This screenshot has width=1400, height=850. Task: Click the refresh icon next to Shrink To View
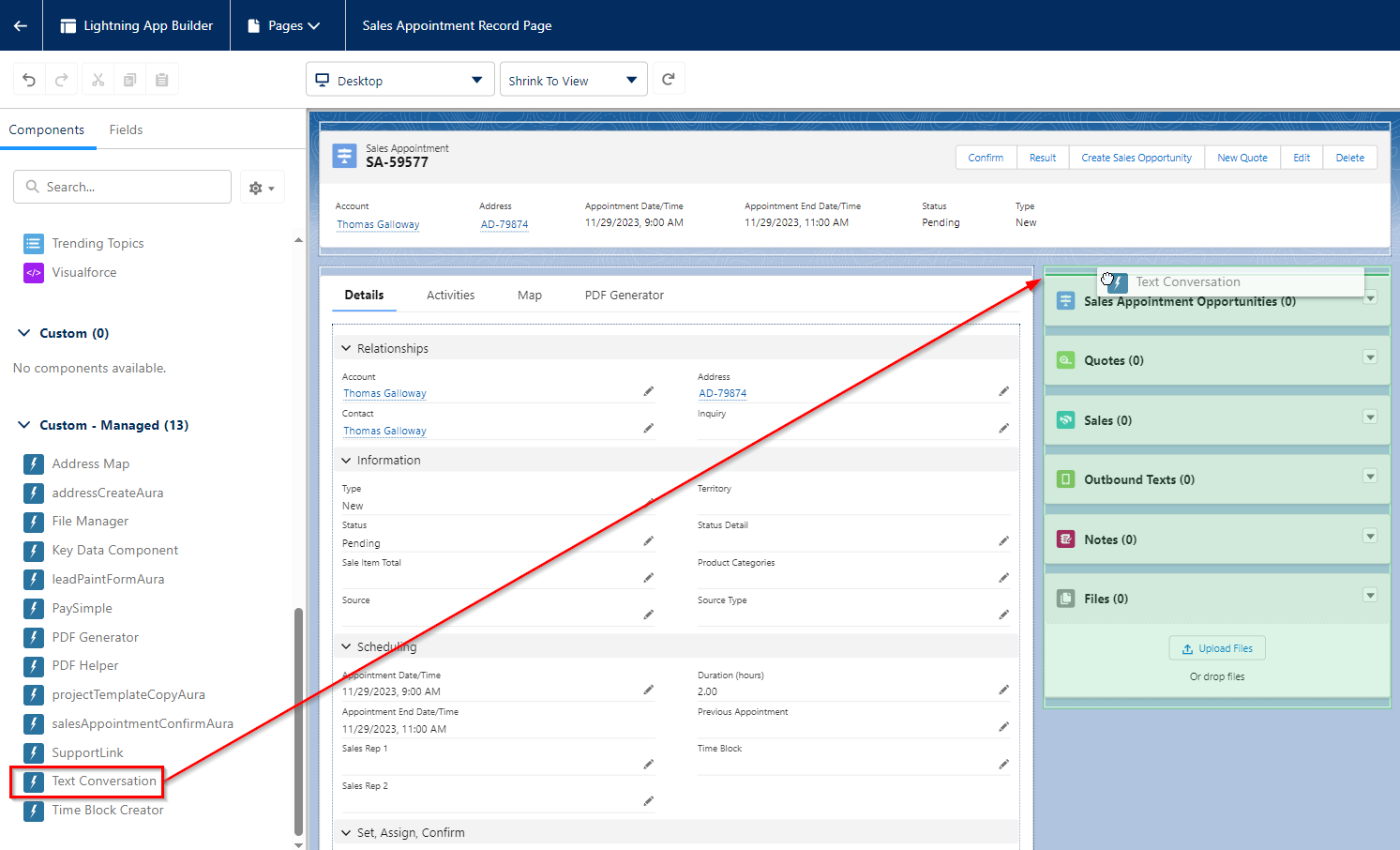tap(669, 79)
